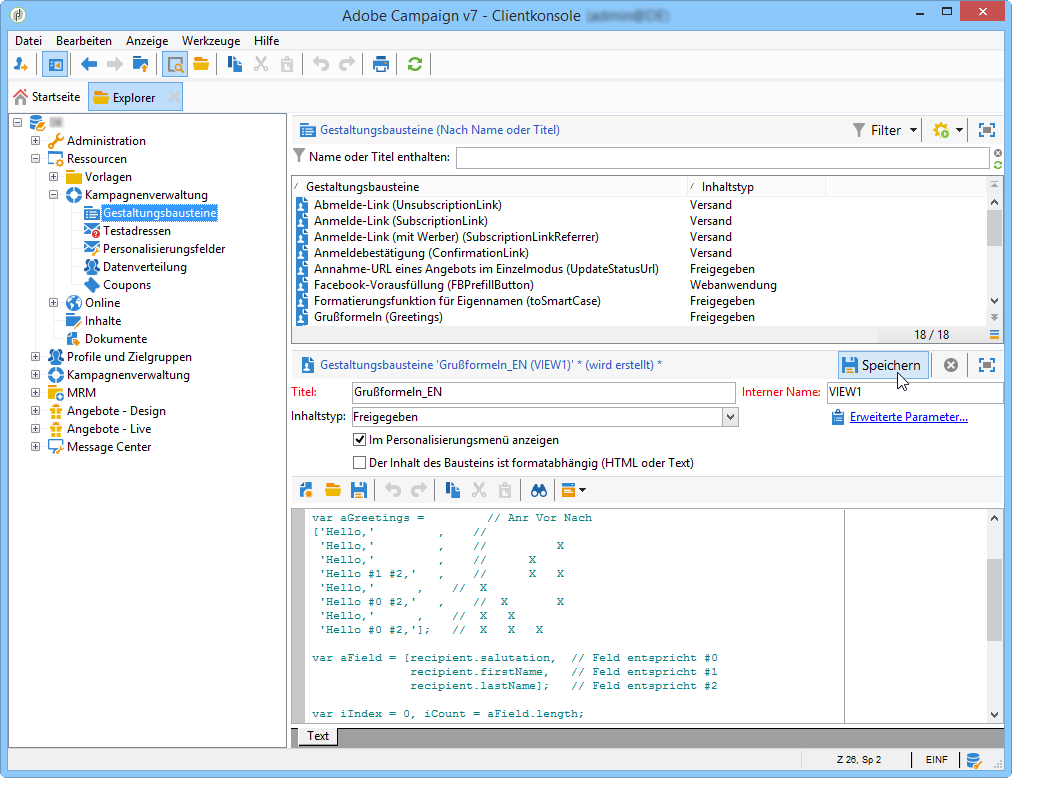Screen dimensions: 1043x807
Task: Click the binoculars search icon in editor toolbar
Action: coord(539,490)
